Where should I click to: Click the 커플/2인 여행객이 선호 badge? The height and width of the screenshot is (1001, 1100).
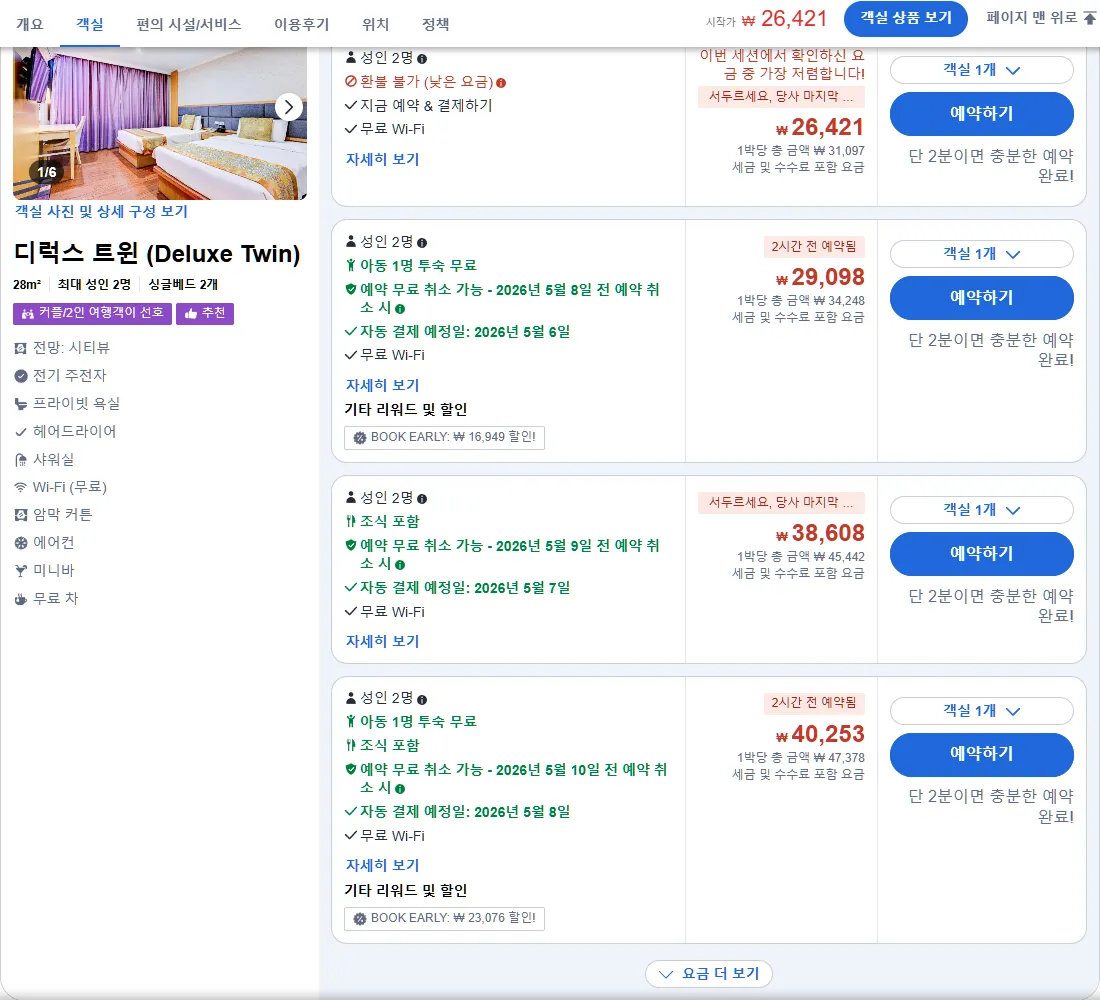[93, 314]
